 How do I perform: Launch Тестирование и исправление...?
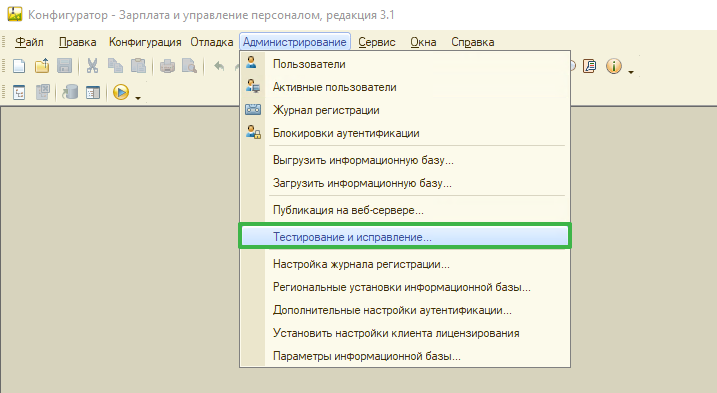point(405,237)
